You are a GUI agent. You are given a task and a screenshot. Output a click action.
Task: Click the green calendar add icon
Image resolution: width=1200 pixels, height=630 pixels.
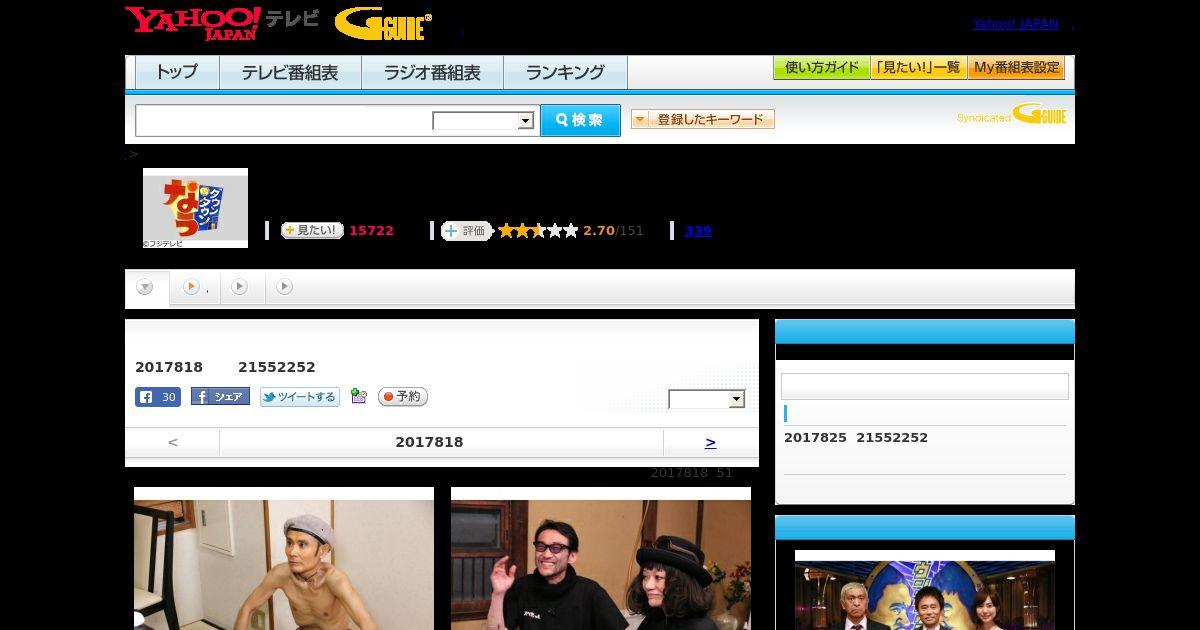[359, 397]
